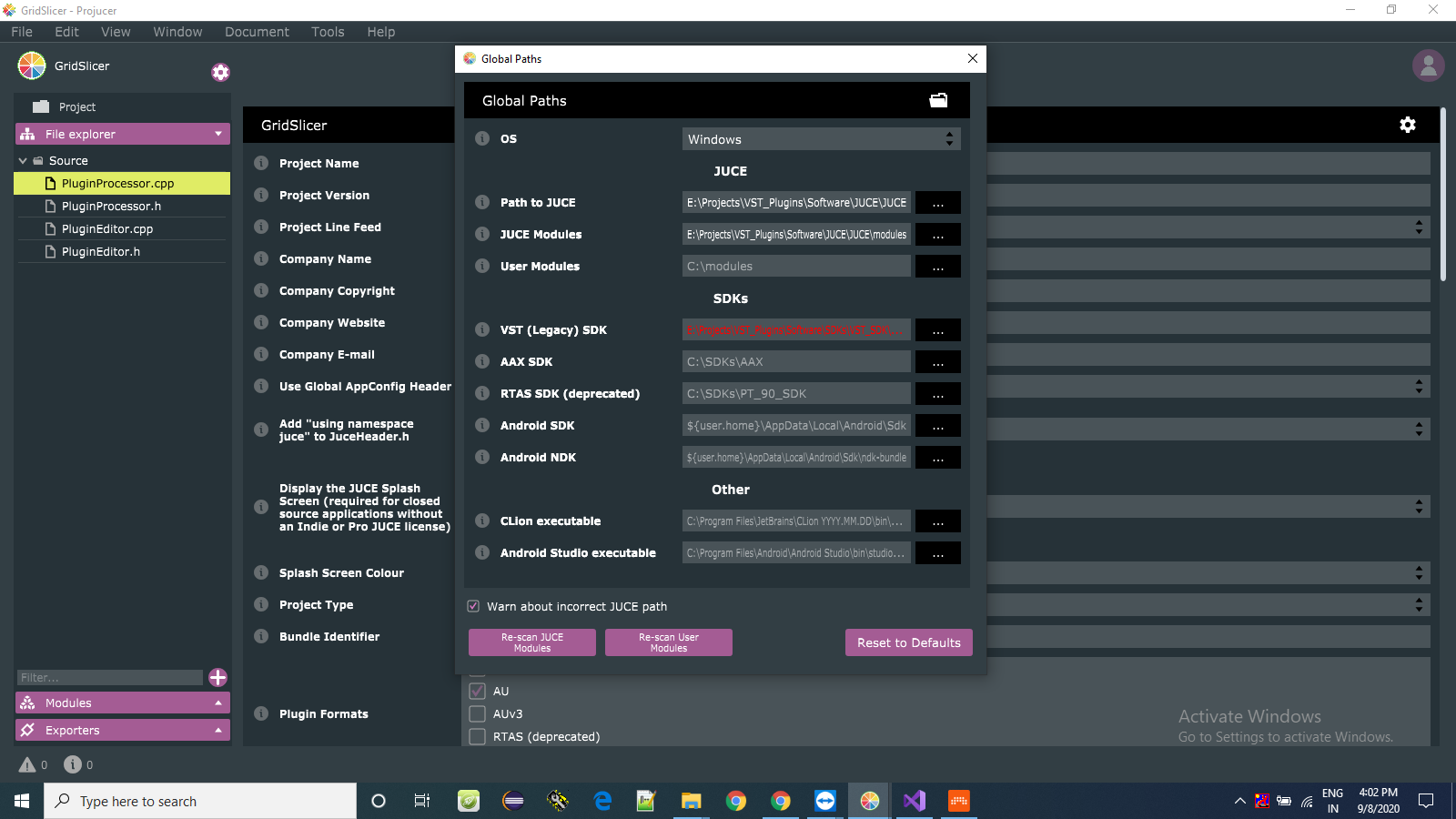Collapse the File explorer panel
1456x819 pixels.
pos(123,134)
